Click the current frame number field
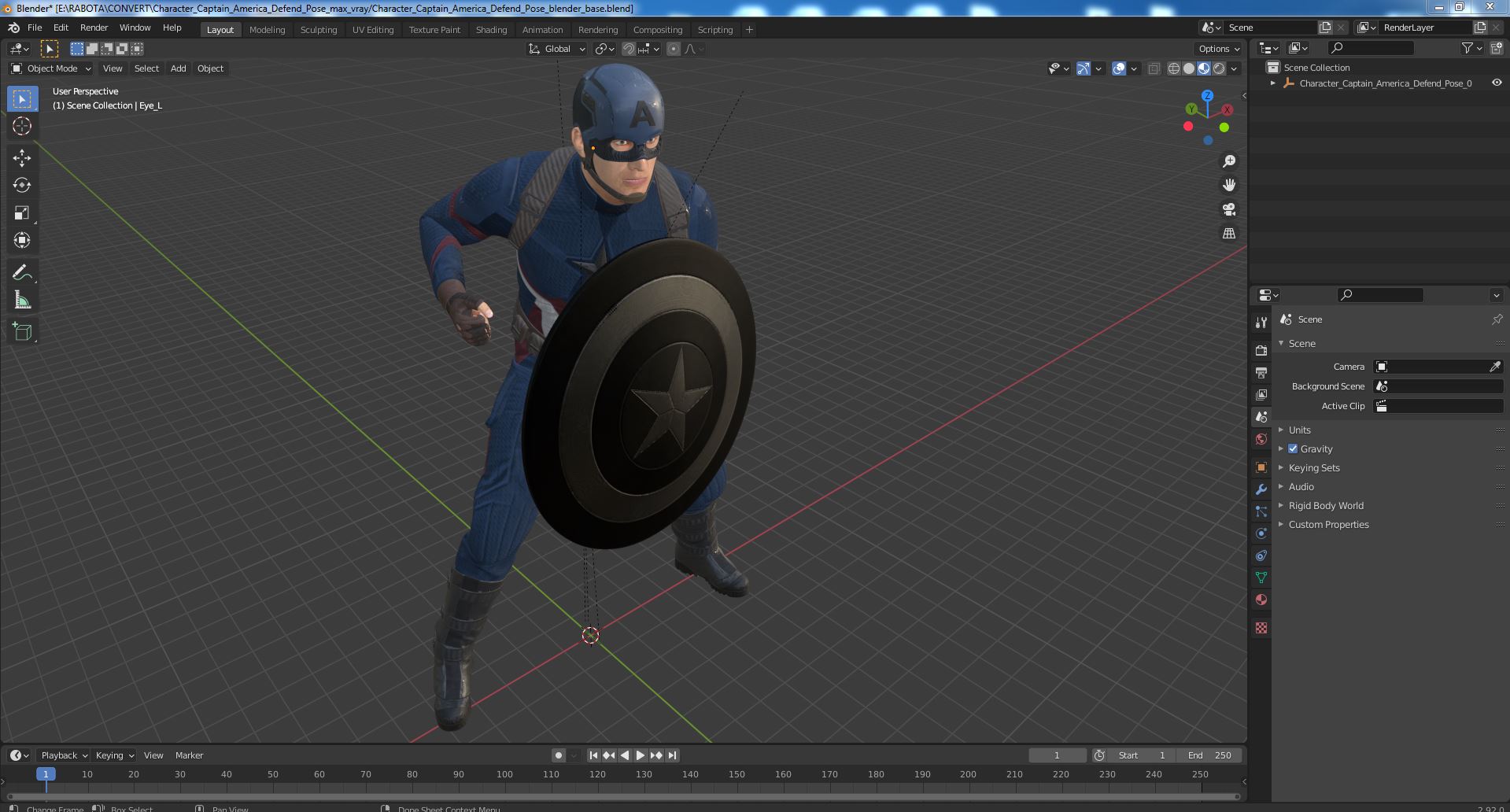1510x812 pixels. [x=1057, y=755]
